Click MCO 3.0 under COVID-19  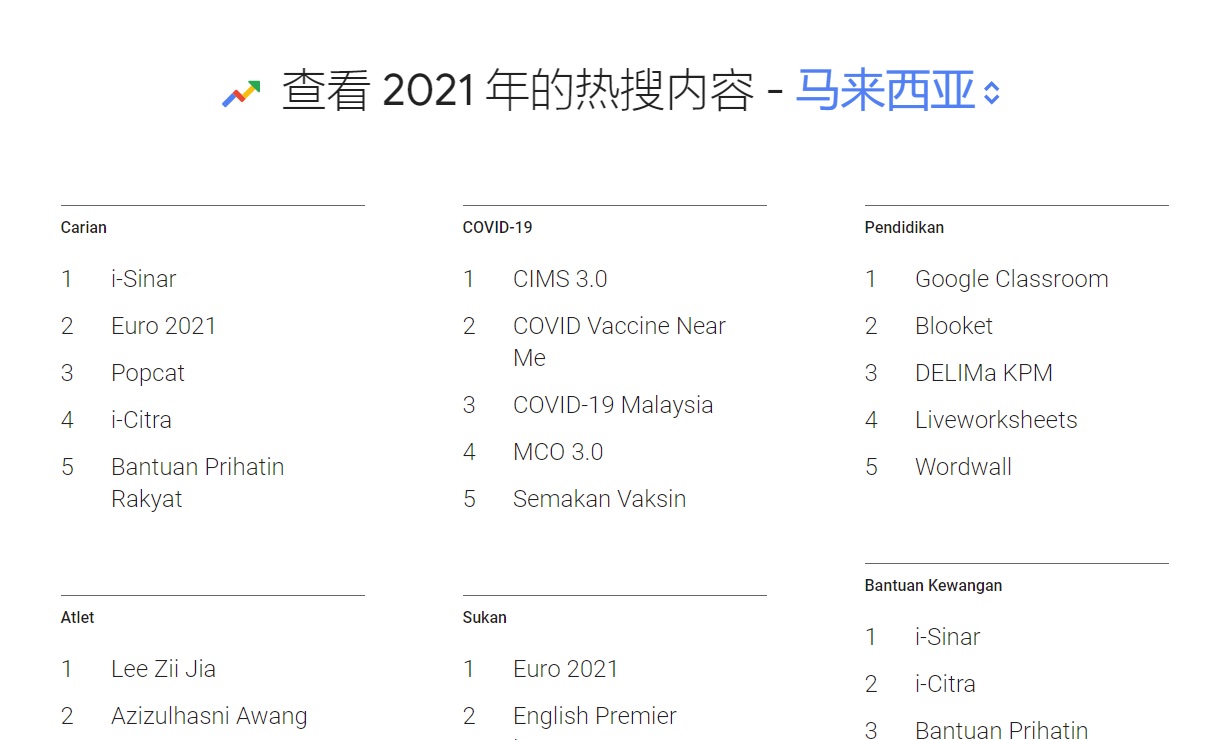tap(558, 451)
